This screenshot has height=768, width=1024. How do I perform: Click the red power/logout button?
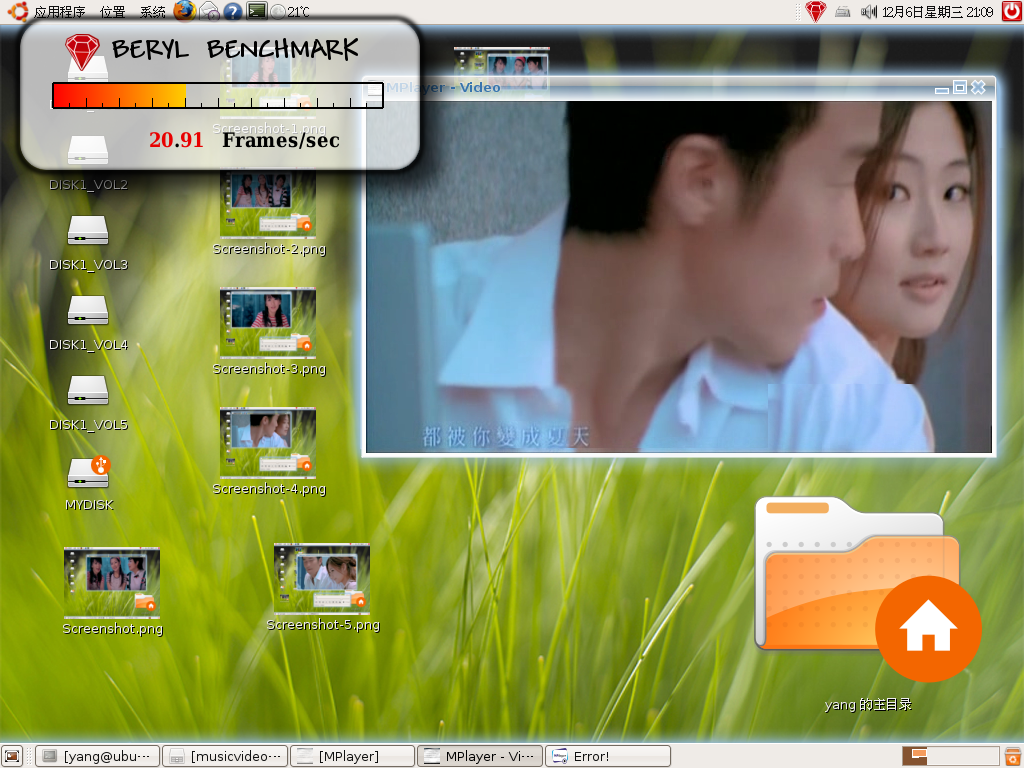click(x=1012, y=11)
